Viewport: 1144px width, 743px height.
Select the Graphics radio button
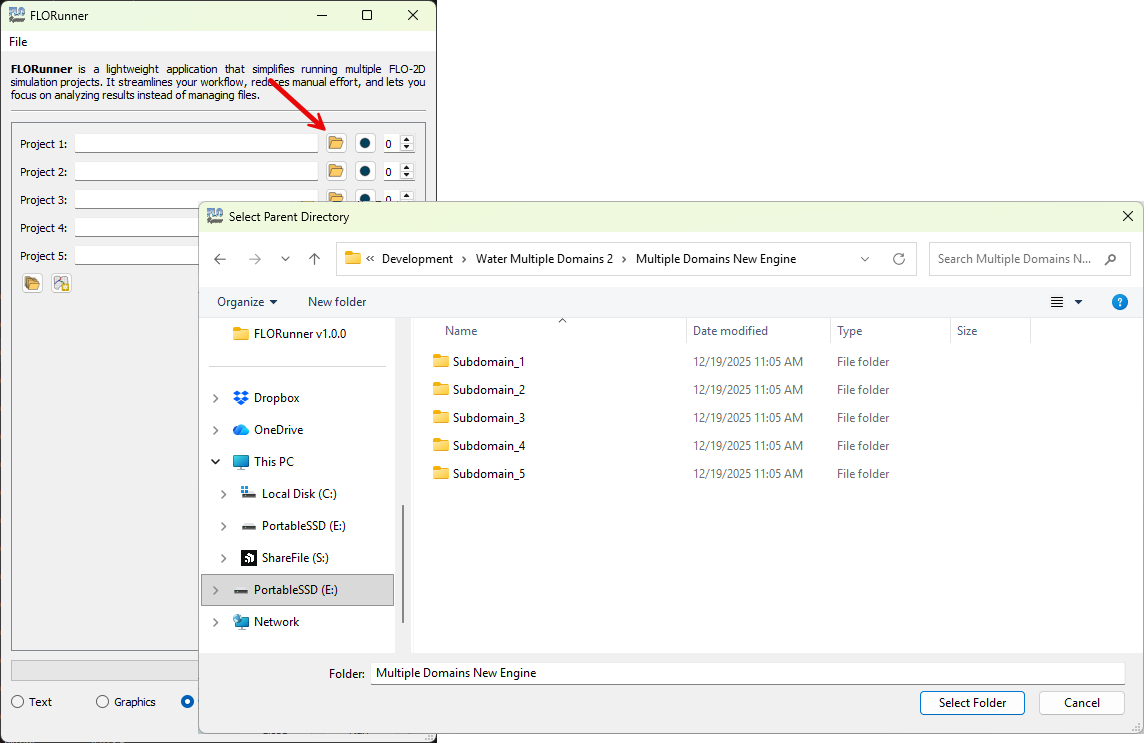pos(102,702)
